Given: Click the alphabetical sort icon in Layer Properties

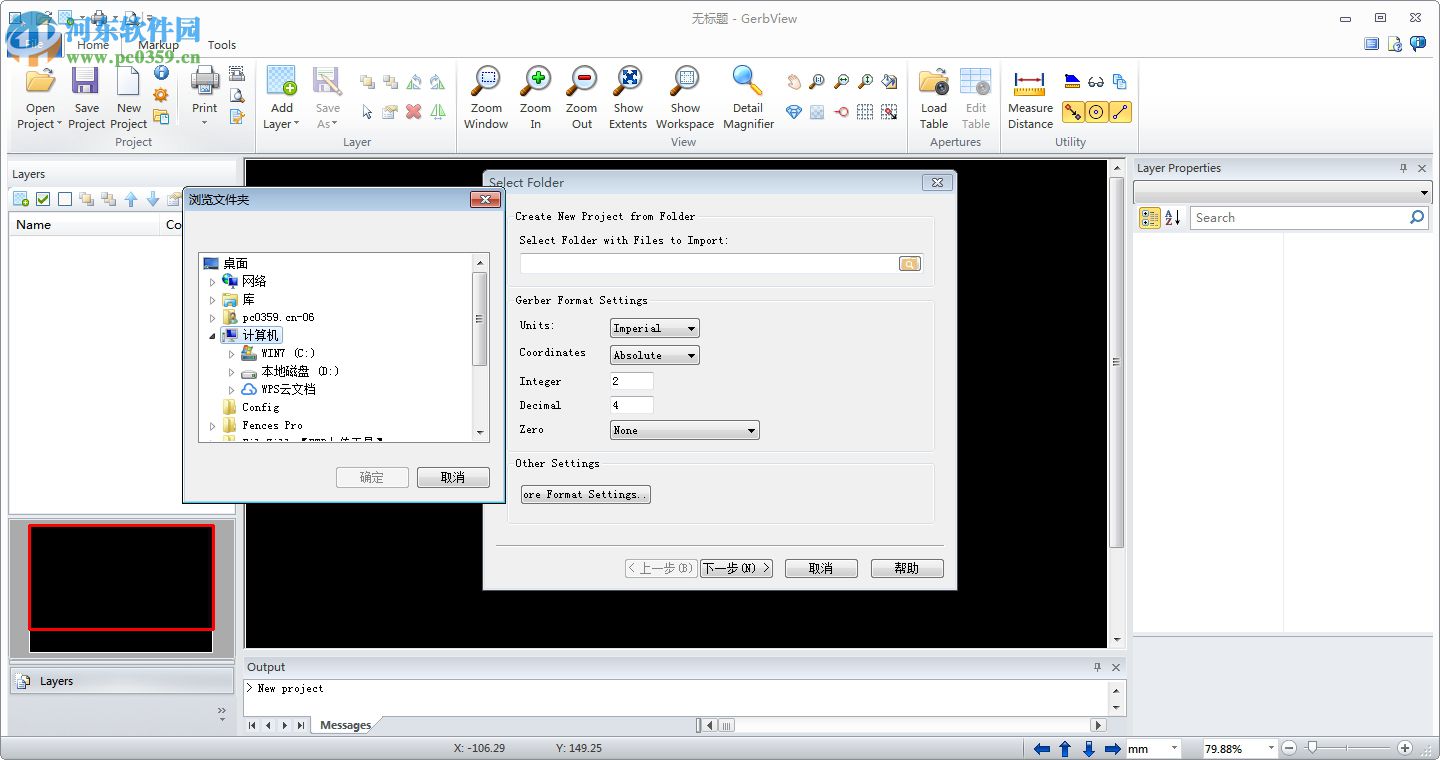Looking at the screenshot, I should tap(1173, 217).
